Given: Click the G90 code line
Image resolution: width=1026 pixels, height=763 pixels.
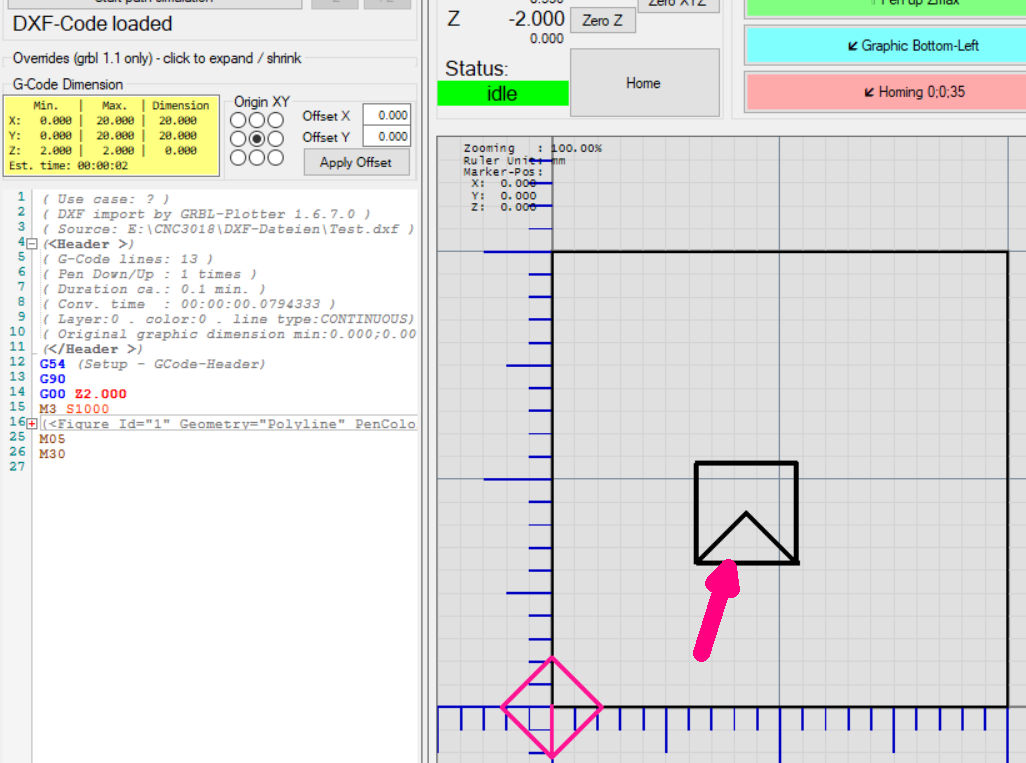Looking at the screenshot, I should (52, 379).
